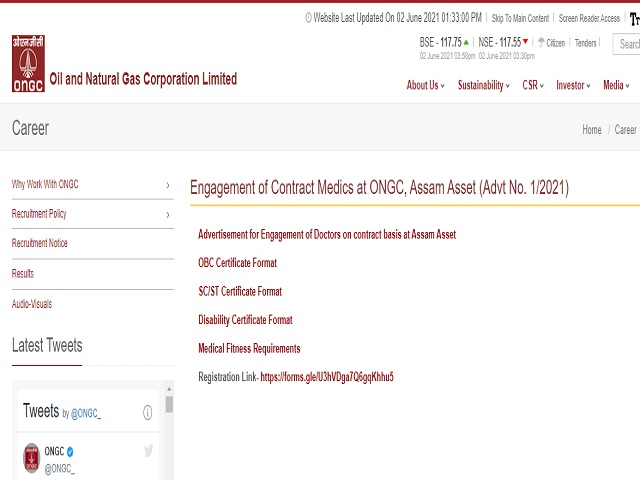Open the tweets info icon
The height and width of the screenshot is (480, 640).
pyautogui.click(x=147, y=412)
